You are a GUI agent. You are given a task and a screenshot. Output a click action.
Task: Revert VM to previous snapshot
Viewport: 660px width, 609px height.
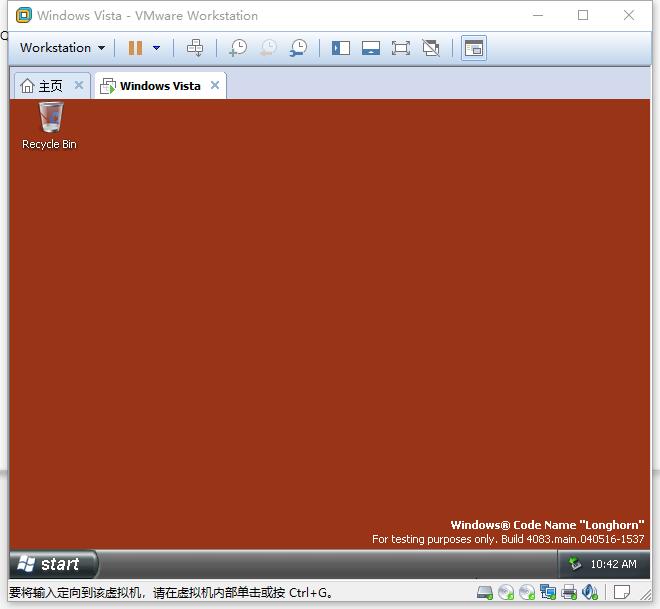pyautogui.click(x=268, y=48)
